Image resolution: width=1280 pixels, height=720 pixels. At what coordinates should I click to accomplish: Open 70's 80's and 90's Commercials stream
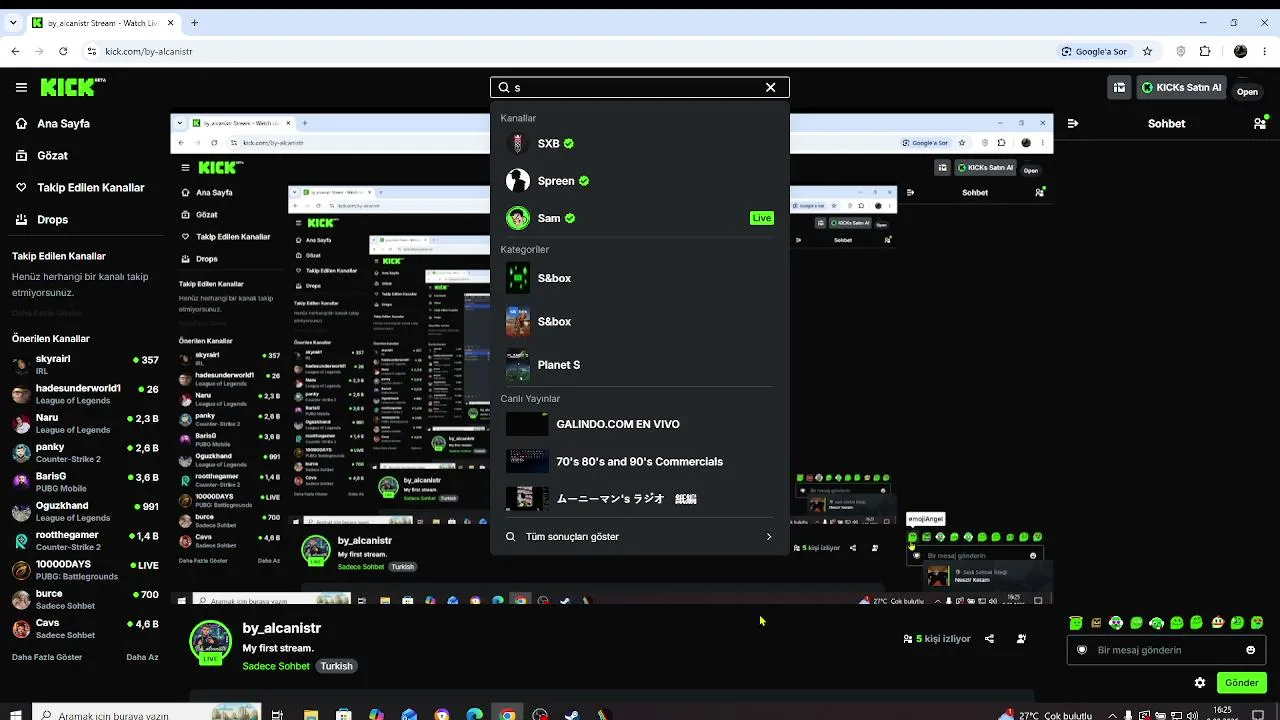click(x=640, y=462)
